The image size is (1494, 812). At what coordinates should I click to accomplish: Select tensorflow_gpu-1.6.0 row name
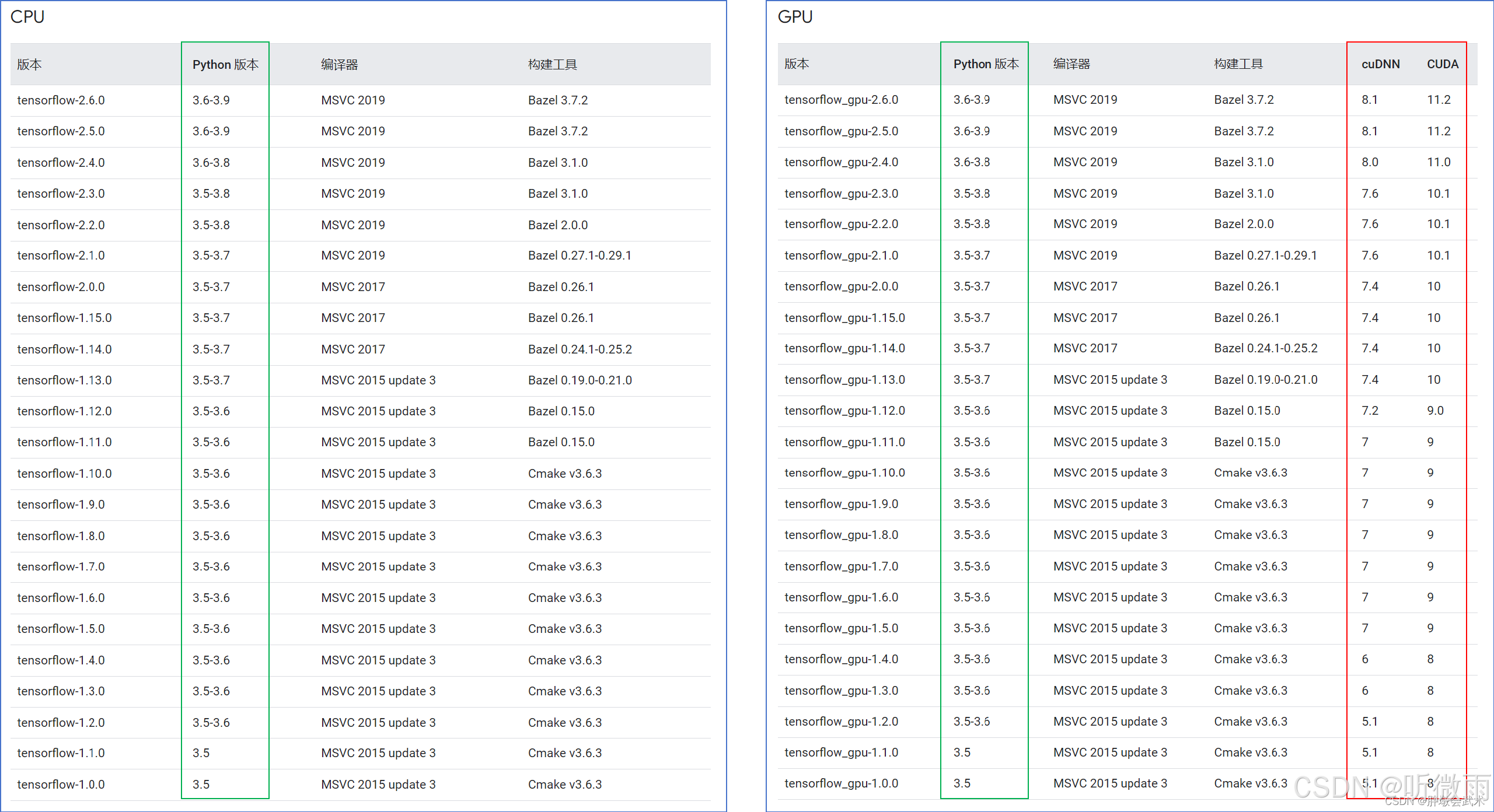841,597
